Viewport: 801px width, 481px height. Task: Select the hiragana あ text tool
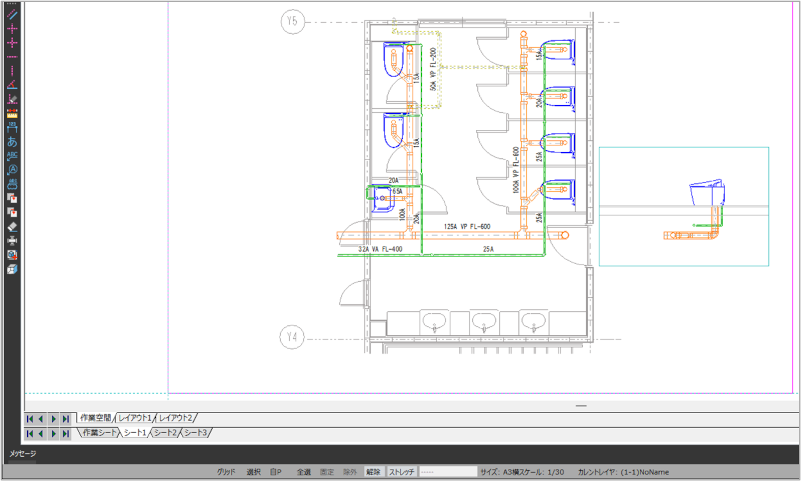click(x=12, y=142)
